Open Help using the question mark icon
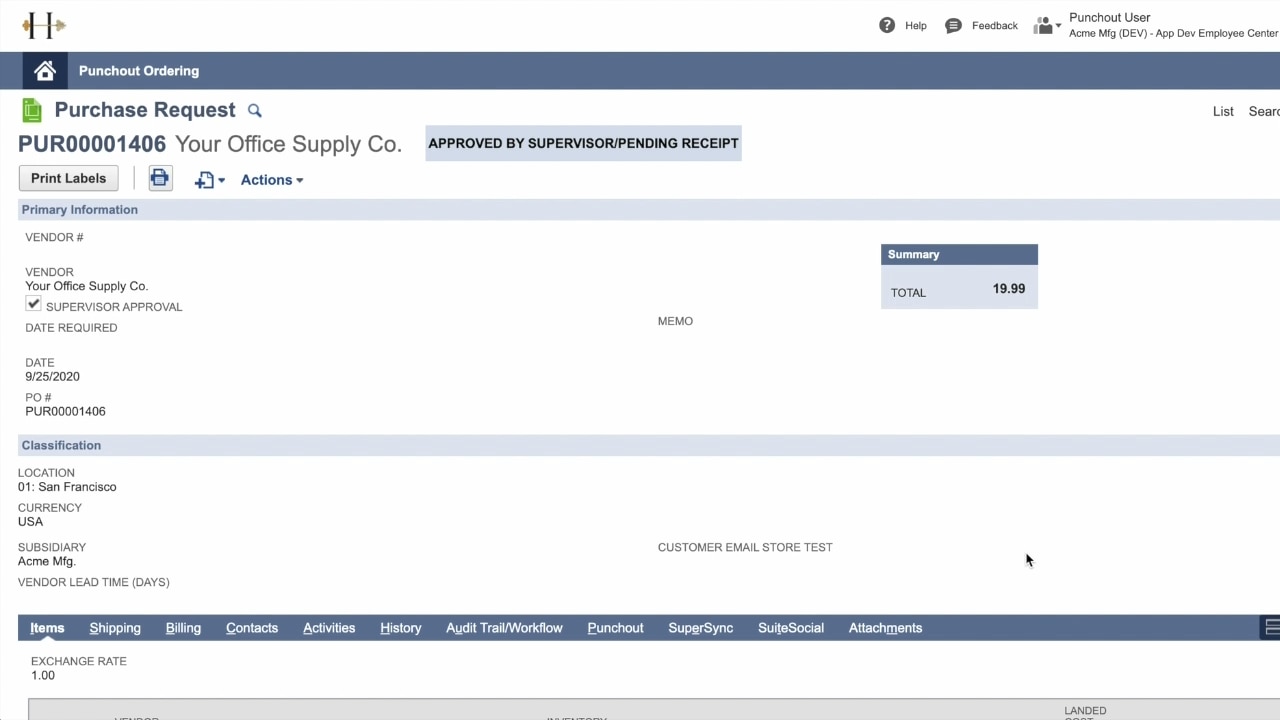 (887, 25)
